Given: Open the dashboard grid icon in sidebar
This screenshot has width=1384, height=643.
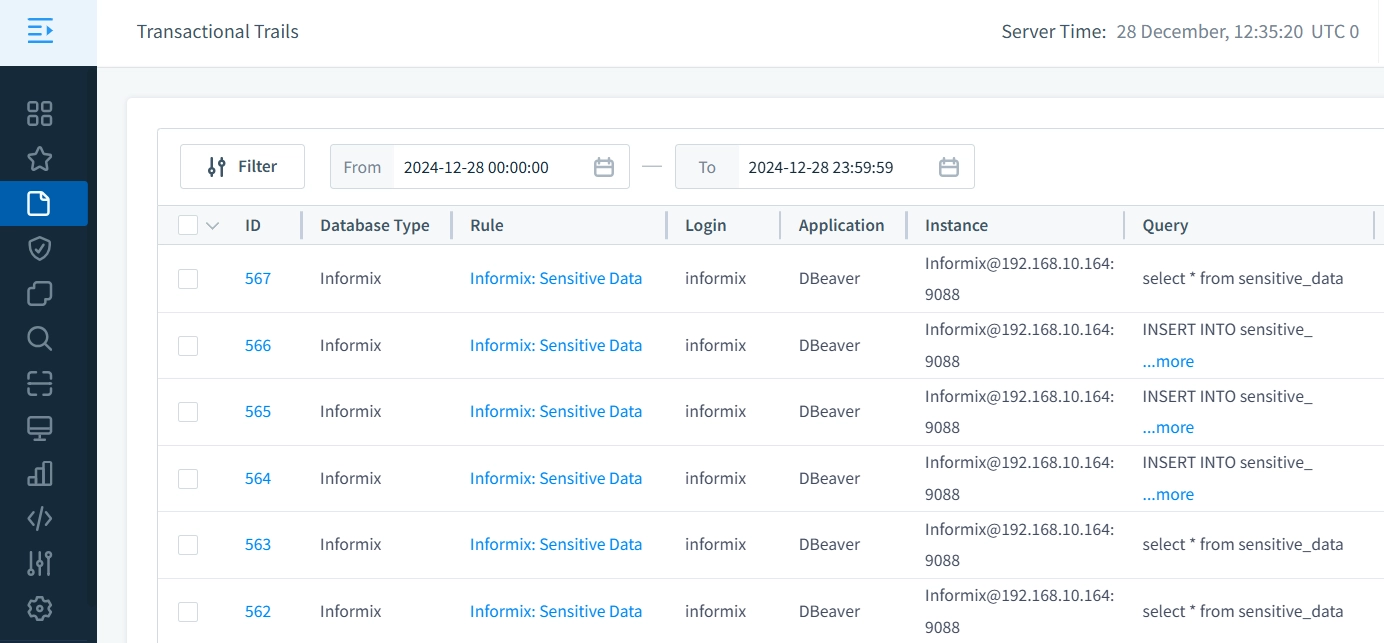Looking at the screenshot, I should click(40, 114).
